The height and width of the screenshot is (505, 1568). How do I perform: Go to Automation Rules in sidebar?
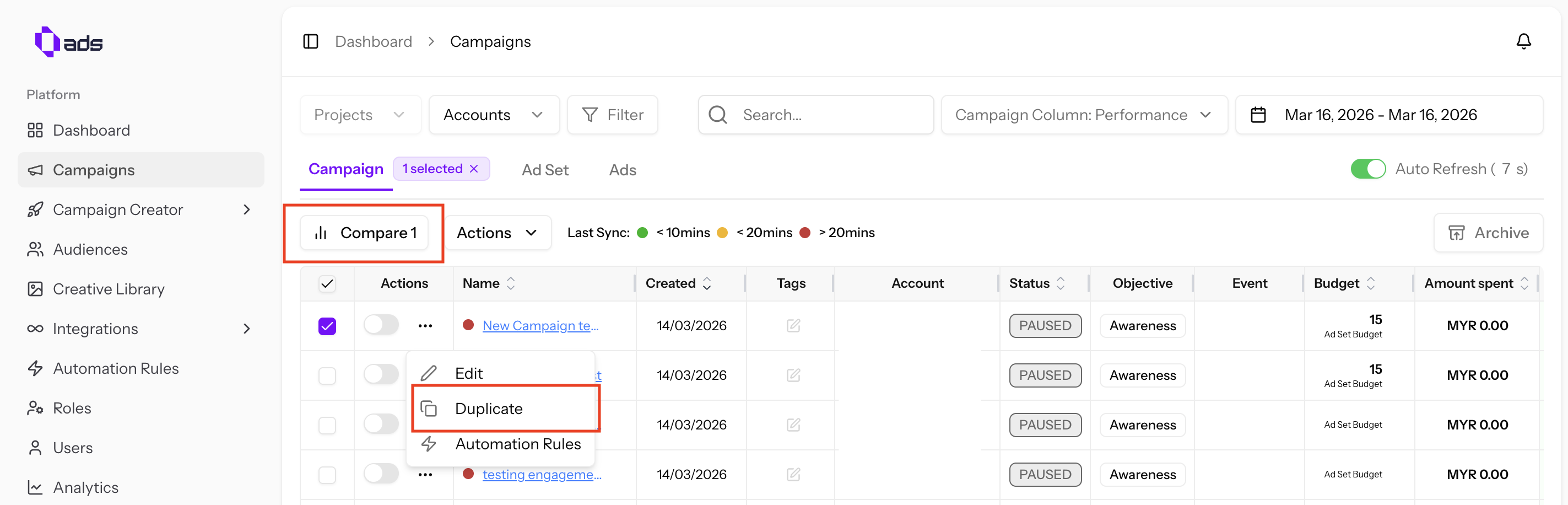116,368
